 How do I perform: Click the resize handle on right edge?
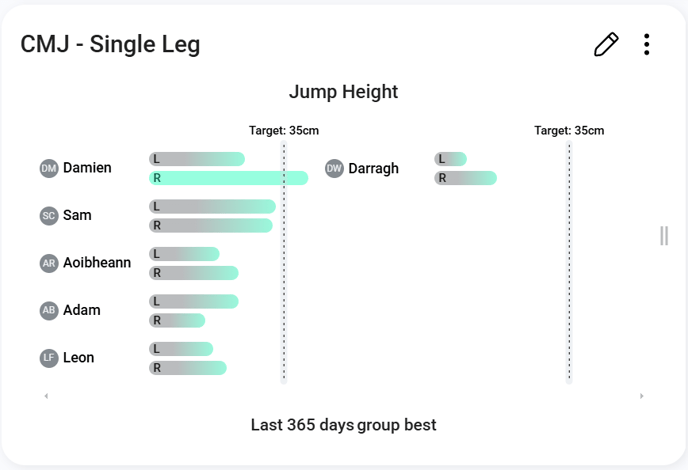664,236
